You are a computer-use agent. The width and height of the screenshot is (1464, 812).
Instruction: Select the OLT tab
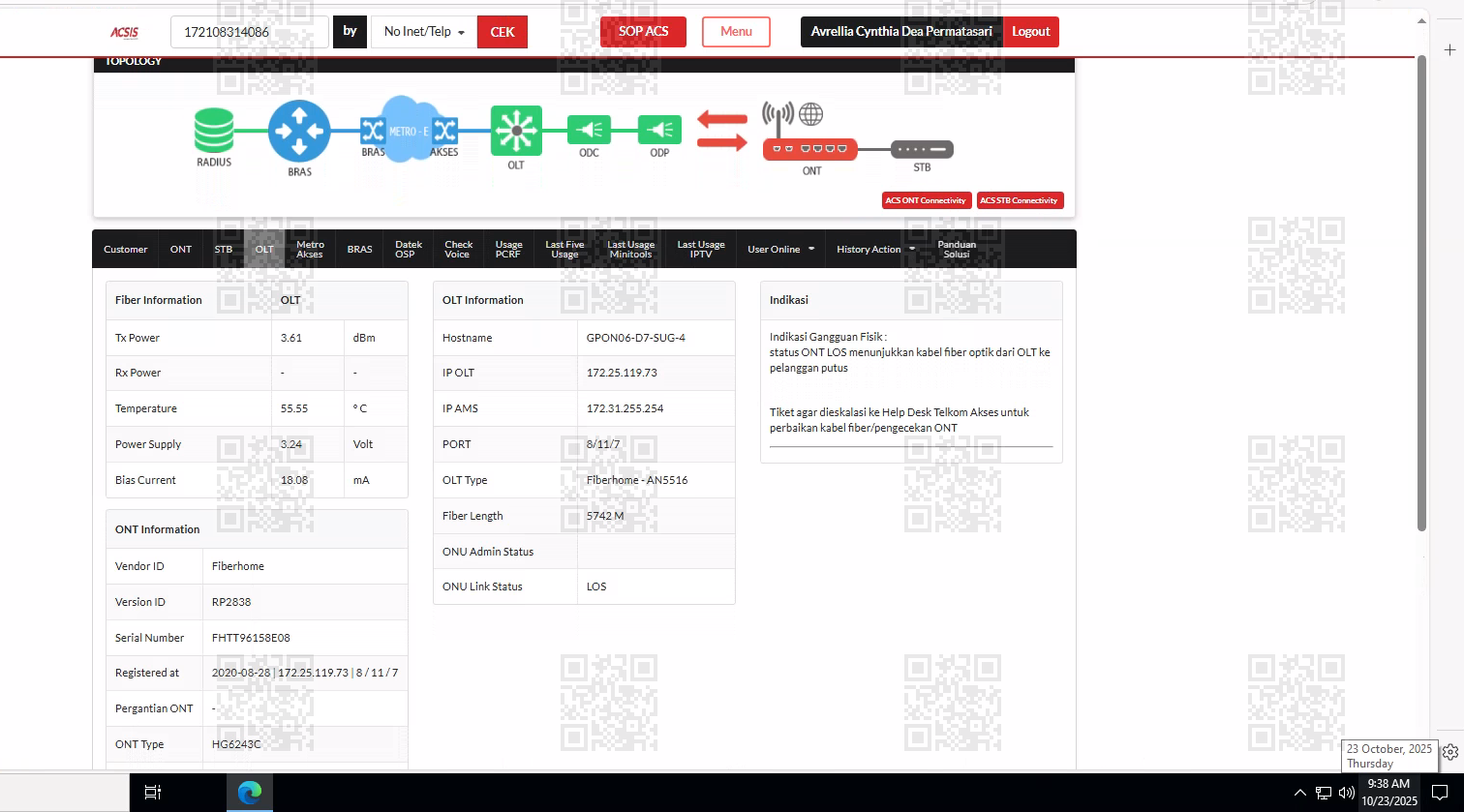coord(264,249)
